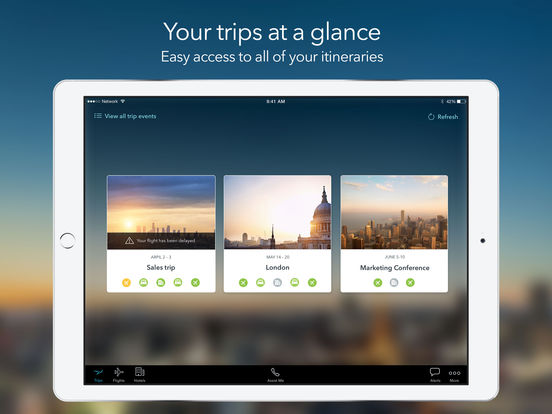Screen dimensions: 552x414
Task: Click View all trip events link
Action: 130,116
